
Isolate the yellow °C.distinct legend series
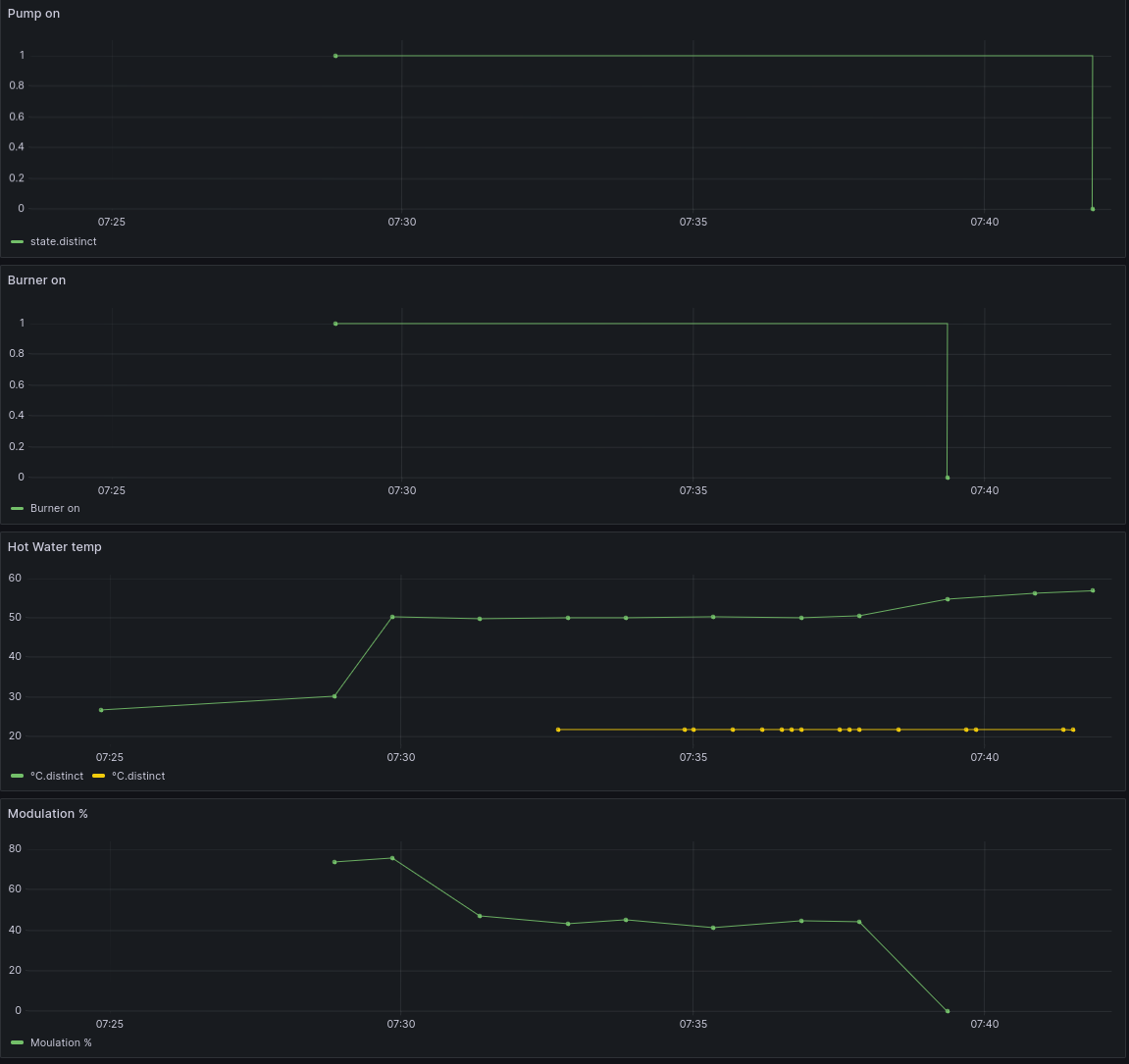(138, 776)
